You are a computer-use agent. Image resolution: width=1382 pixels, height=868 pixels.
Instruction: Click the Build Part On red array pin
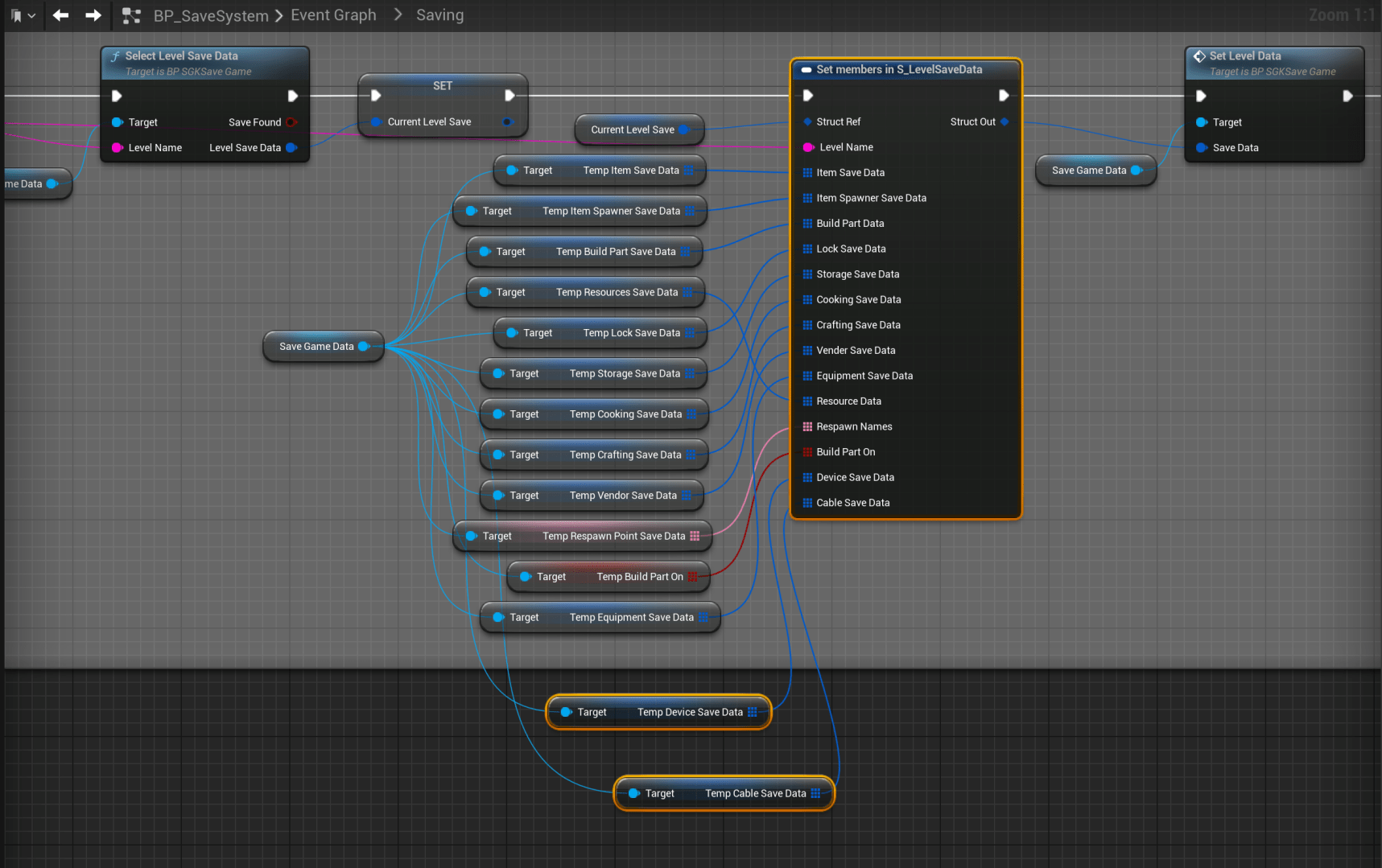coord(807,452)
